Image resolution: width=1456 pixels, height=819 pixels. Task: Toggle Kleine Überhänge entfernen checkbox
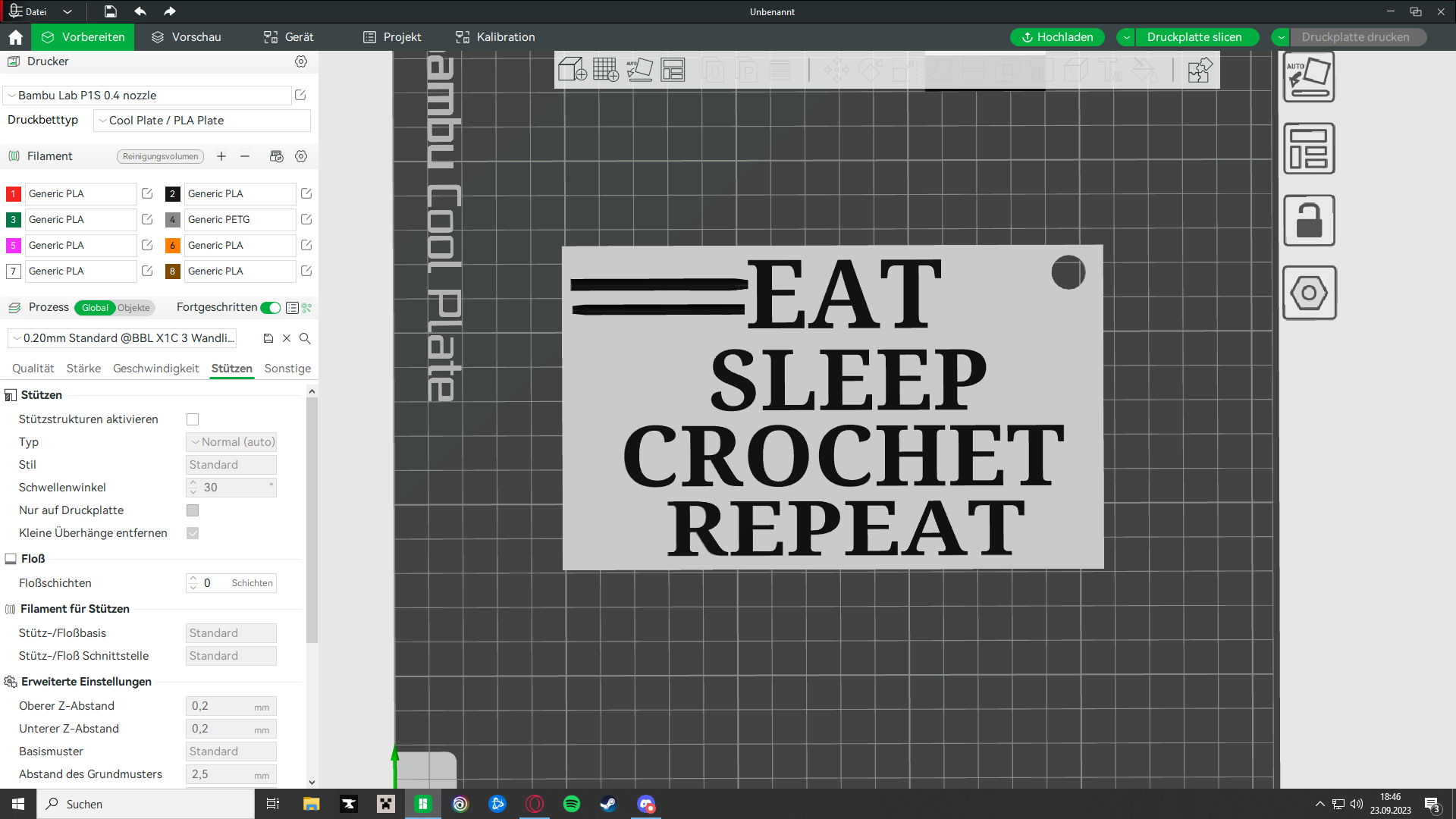(192, 532)
